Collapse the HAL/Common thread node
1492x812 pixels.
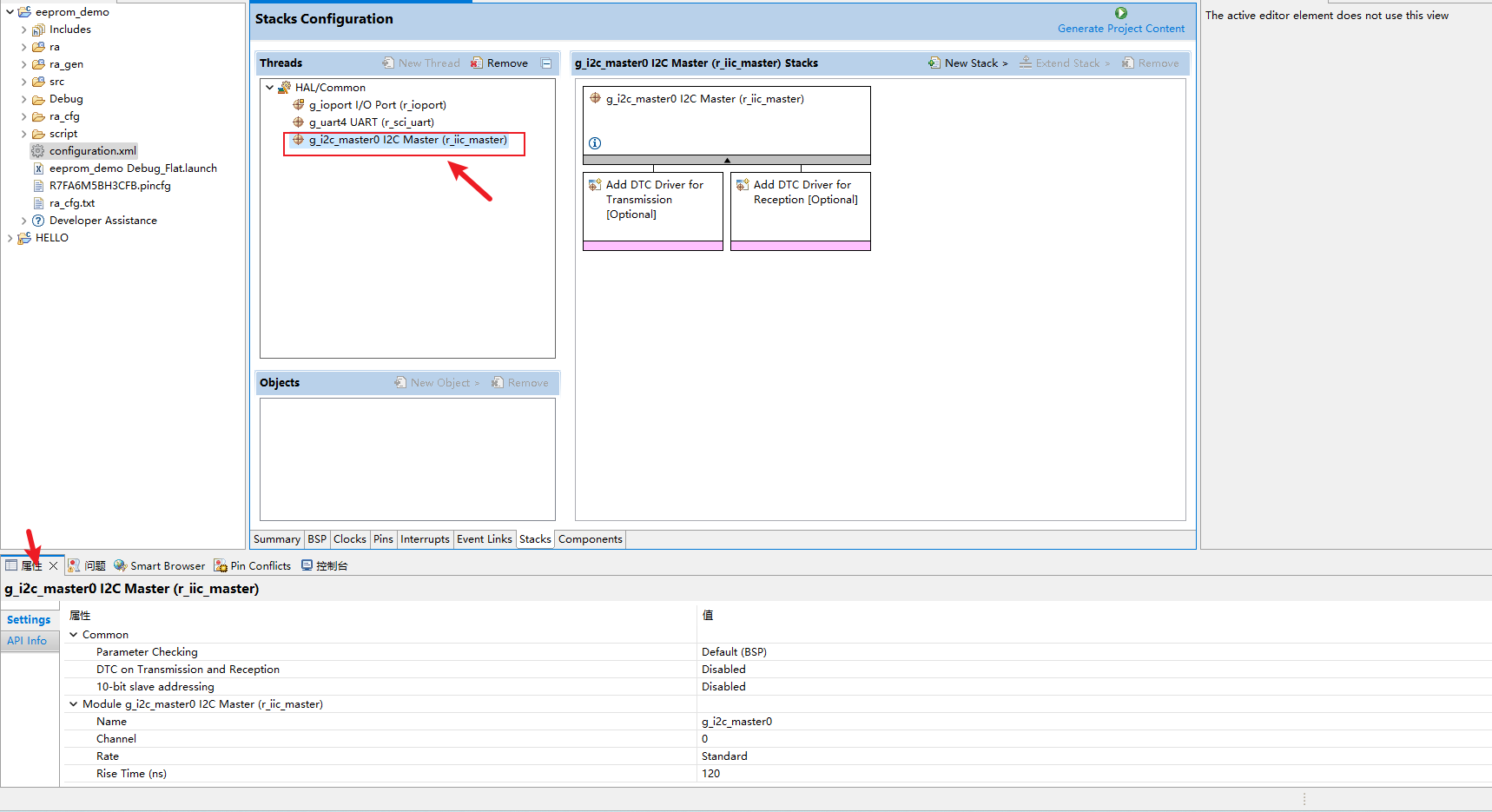[270, 88]
